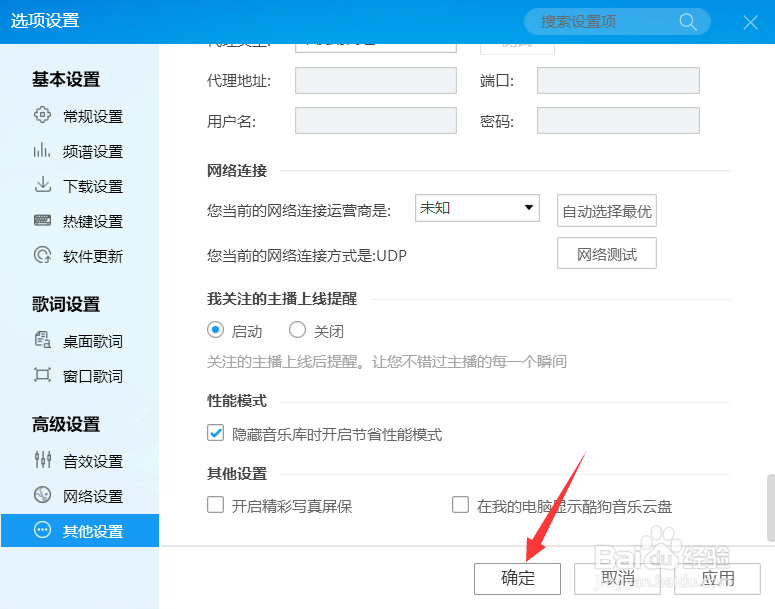This screenshot has height=609, width=775.
Task: Click the 代理地址 input field
Action: 376,81
